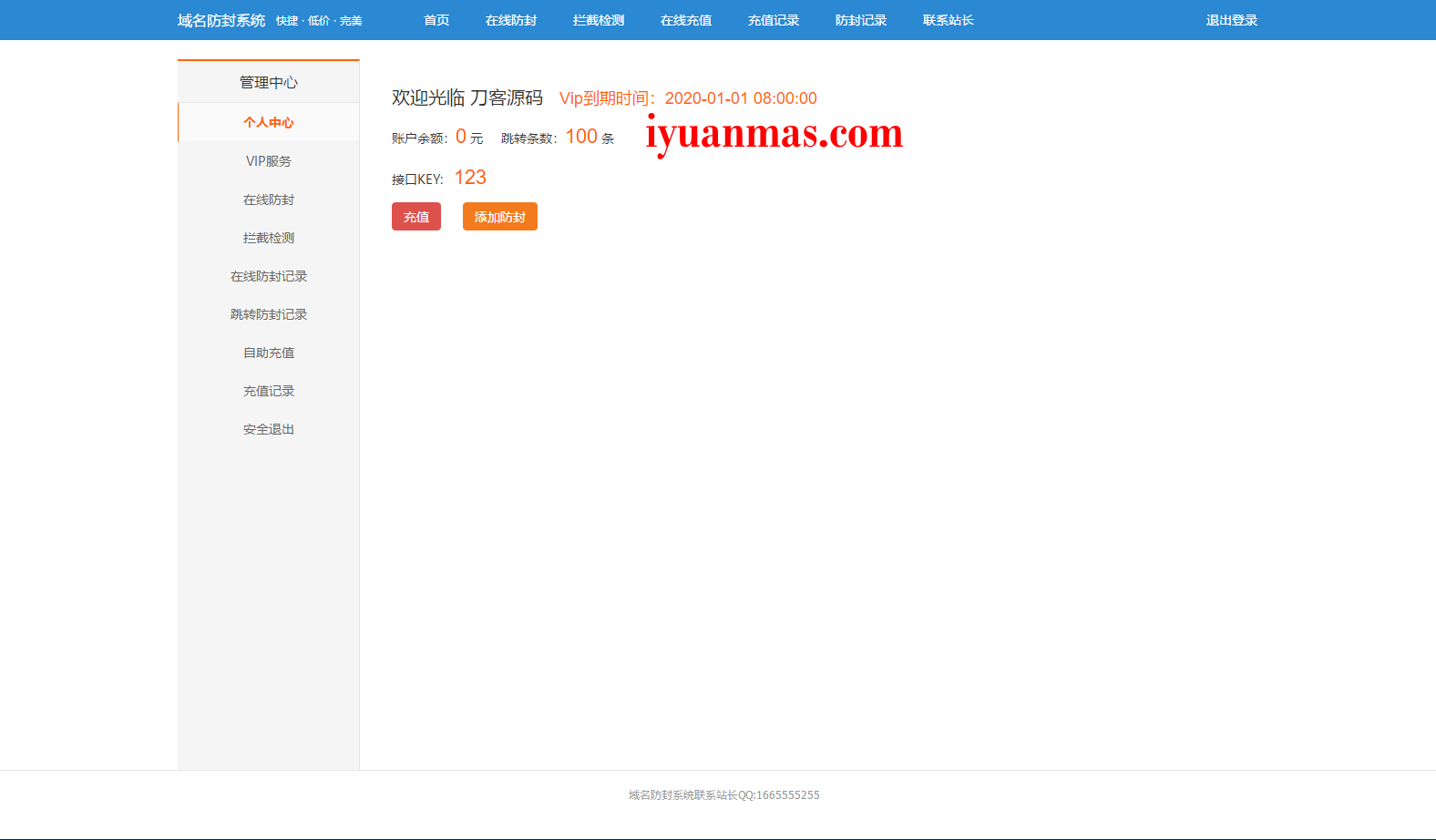The image size is (1436, 840).
Task: Click the 管理中心 sidebar header
Action: coord(269,82)
